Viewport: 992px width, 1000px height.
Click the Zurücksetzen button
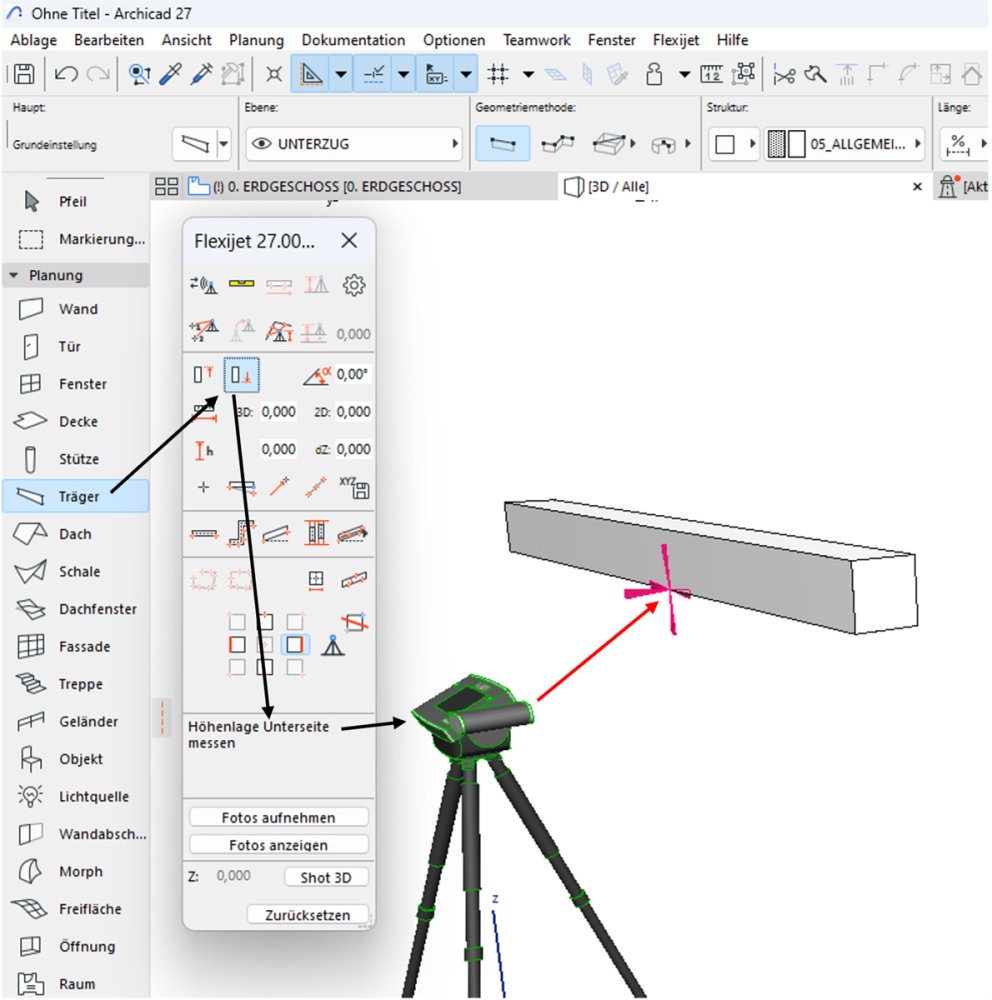pyautogui.click(x=307, y=915)
